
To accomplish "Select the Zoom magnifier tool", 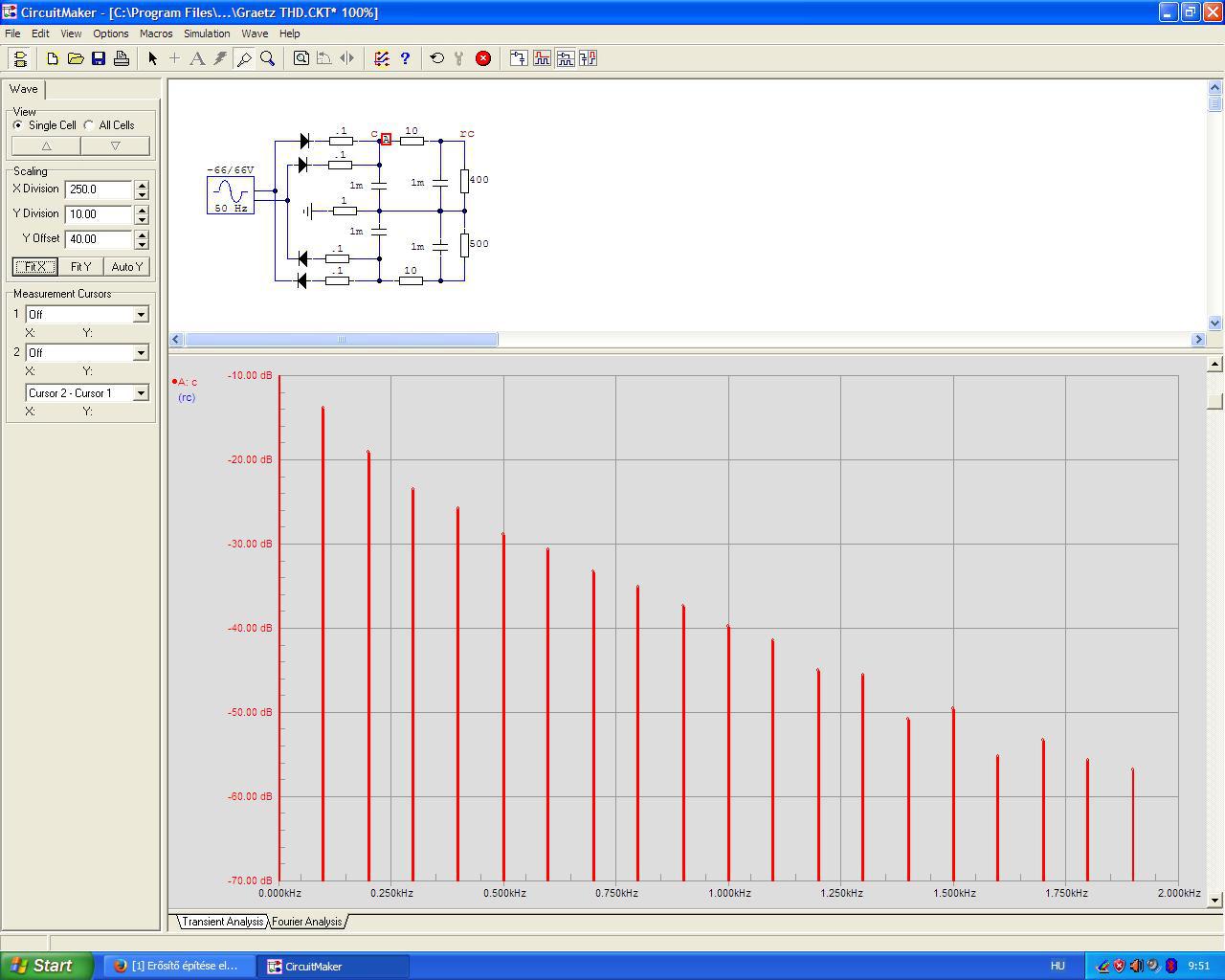I will point(267,58).
